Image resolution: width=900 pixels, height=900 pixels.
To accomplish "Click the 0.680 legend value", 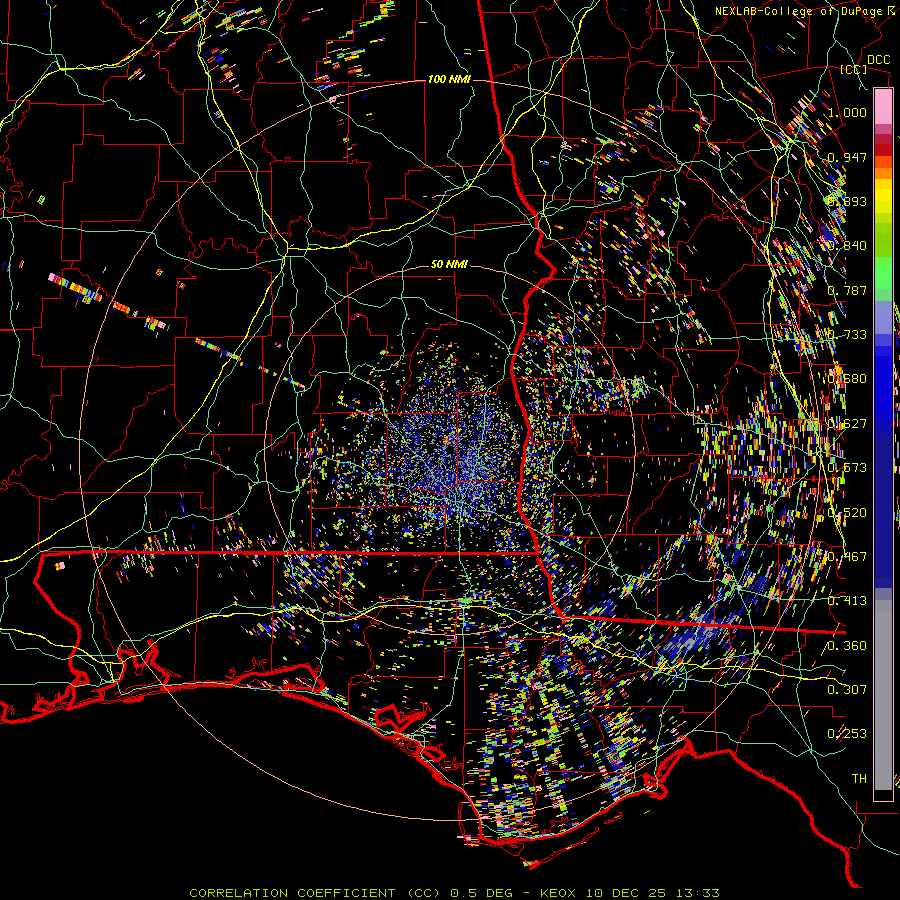I will [847, 379].
